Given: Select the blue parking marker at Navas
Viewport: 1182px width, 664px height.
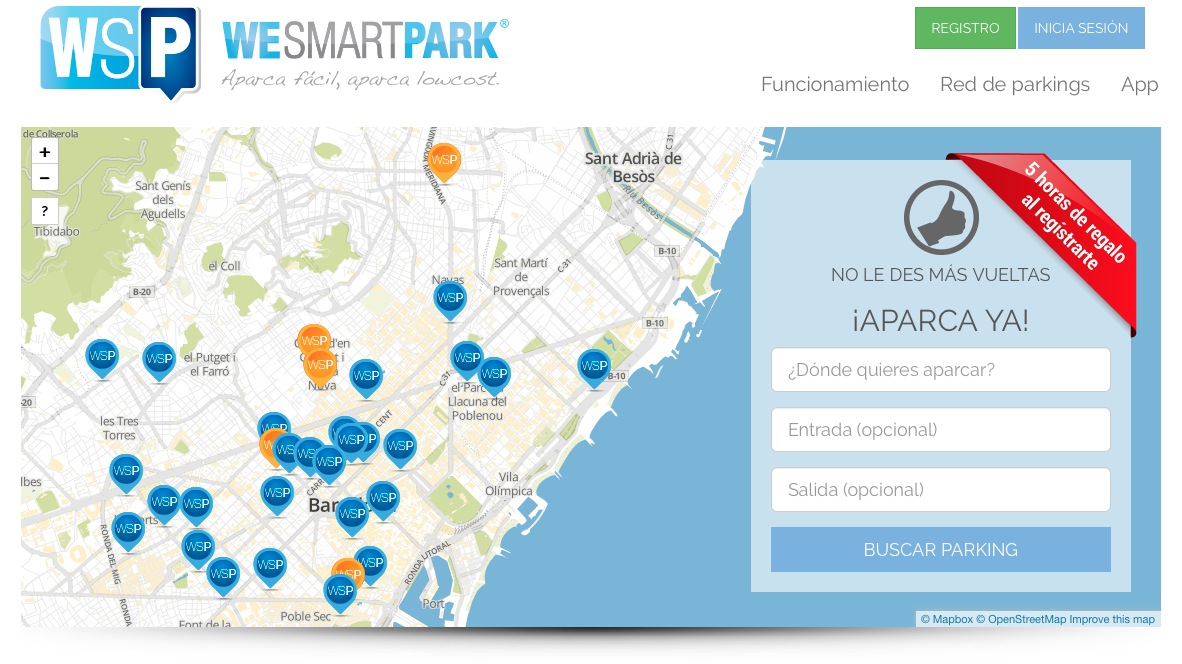Looking at the screenshot, I should (x=450, y=298).
